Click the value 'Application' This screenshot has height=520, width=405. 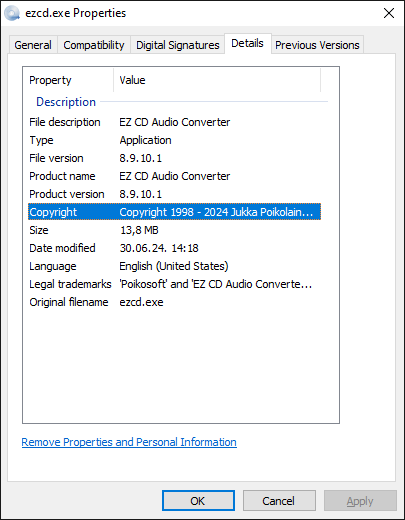(145, 140)
